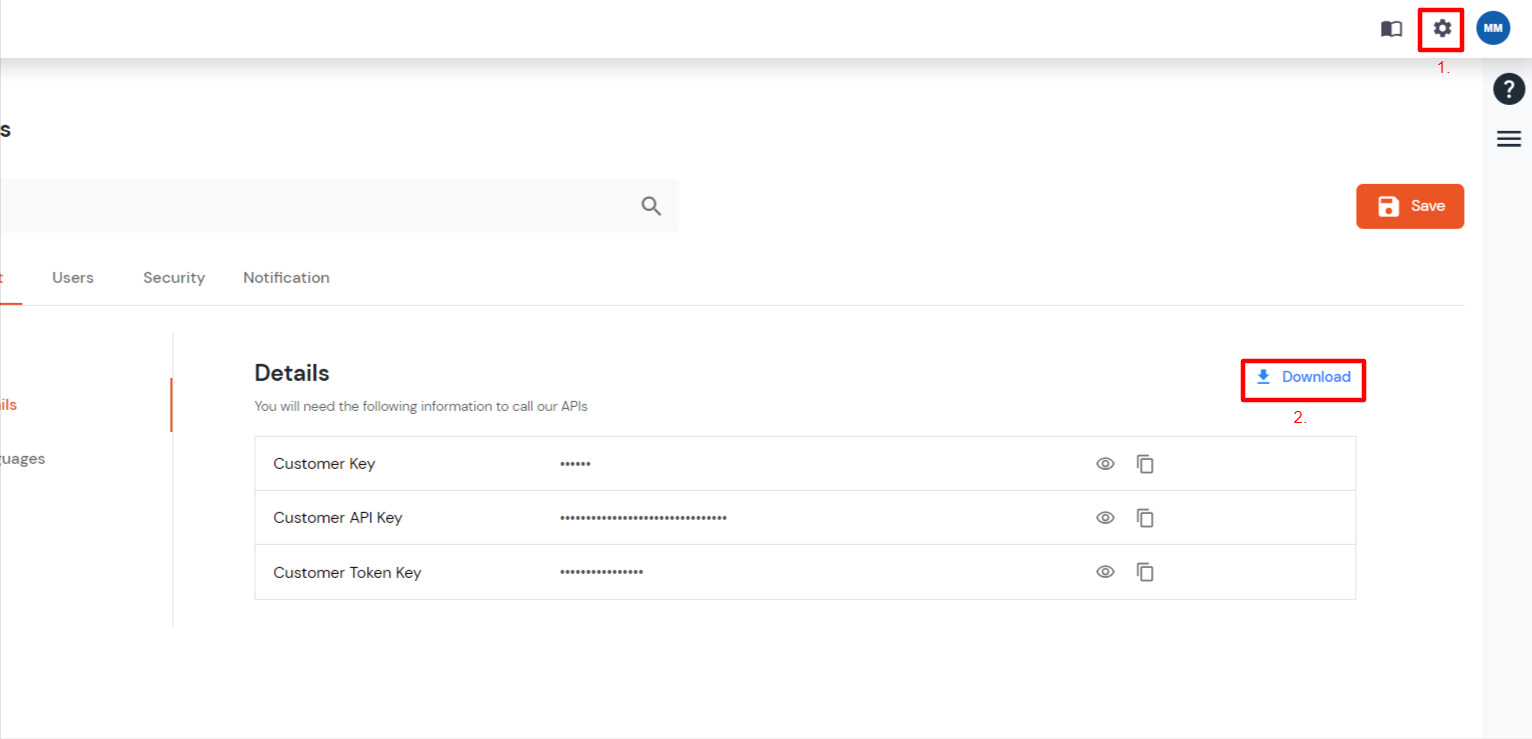
Task: Open settings via the gear icon
Action: 1442,29
